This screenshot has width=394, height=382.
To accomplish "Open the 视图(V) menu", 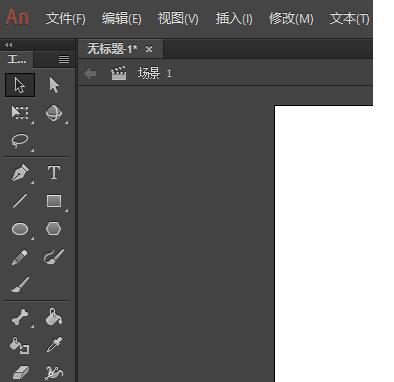I will coord(178,18).
